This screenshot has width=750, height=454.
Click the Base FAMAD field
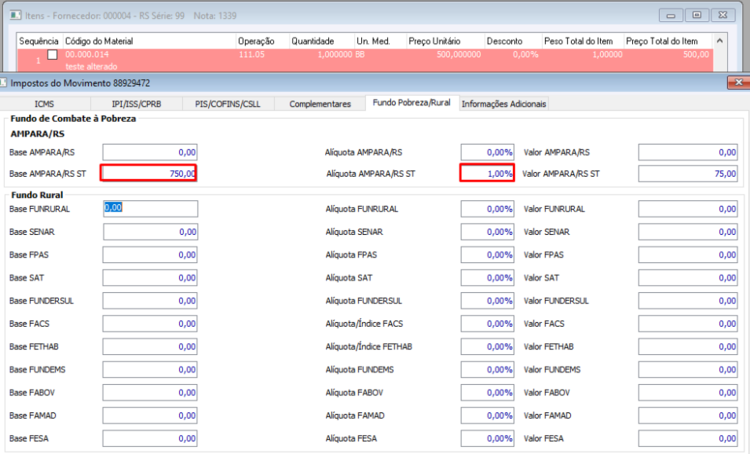click(150, 416)
